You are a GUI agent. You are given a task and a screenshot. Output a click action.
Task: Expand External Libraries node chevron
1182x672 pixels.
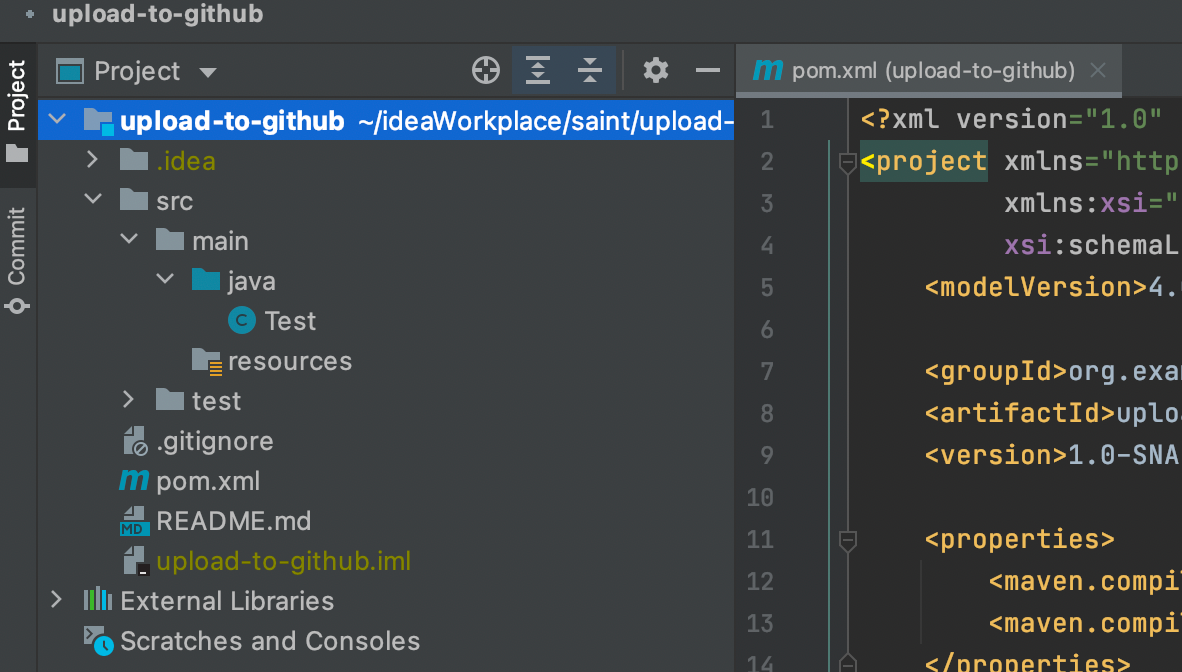click(56, 600)
